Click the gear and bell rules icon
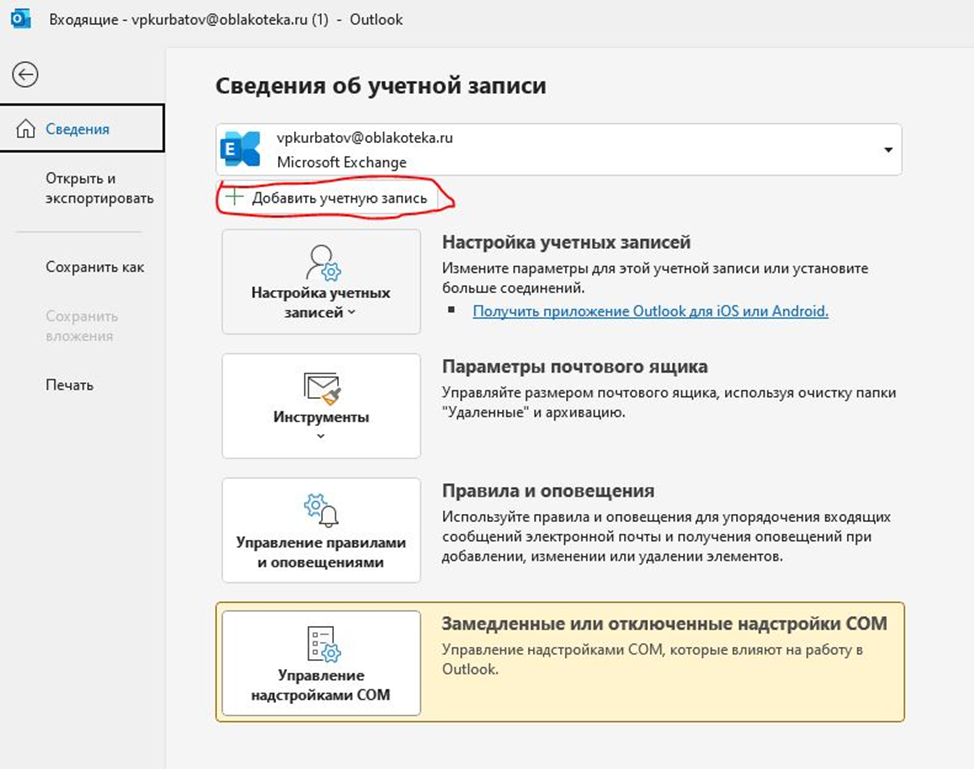 322,510
